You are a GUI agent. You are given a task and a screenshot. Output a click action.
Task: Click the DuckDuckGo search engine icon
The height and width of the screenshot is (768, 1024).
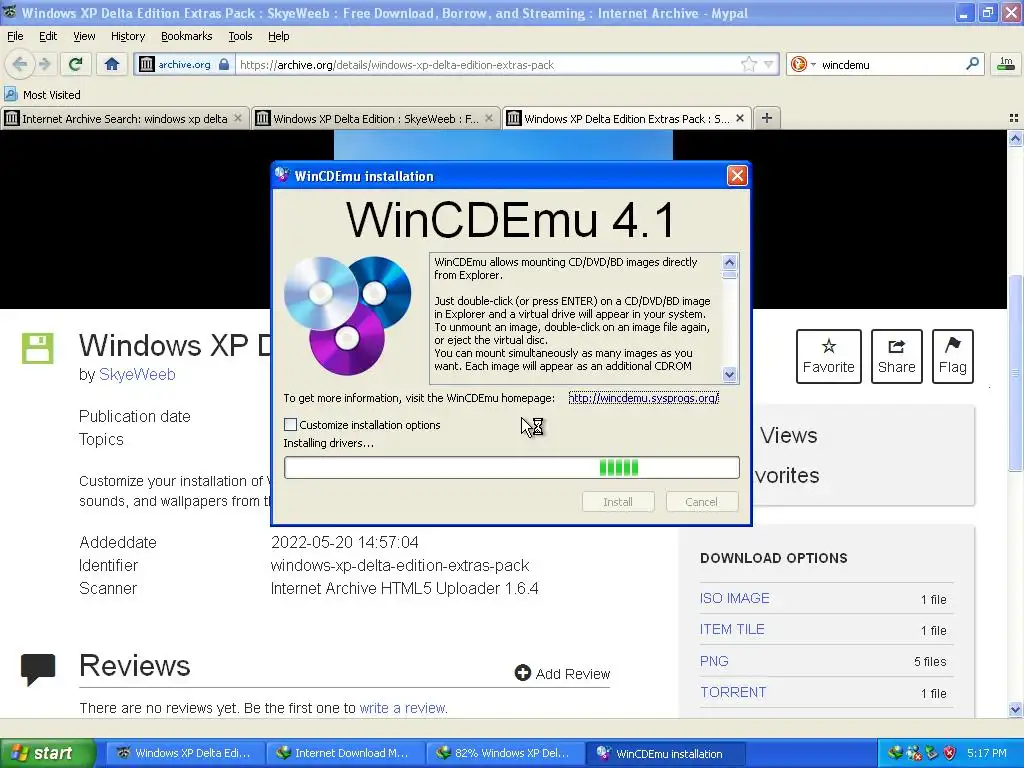[x=798, y=64]
